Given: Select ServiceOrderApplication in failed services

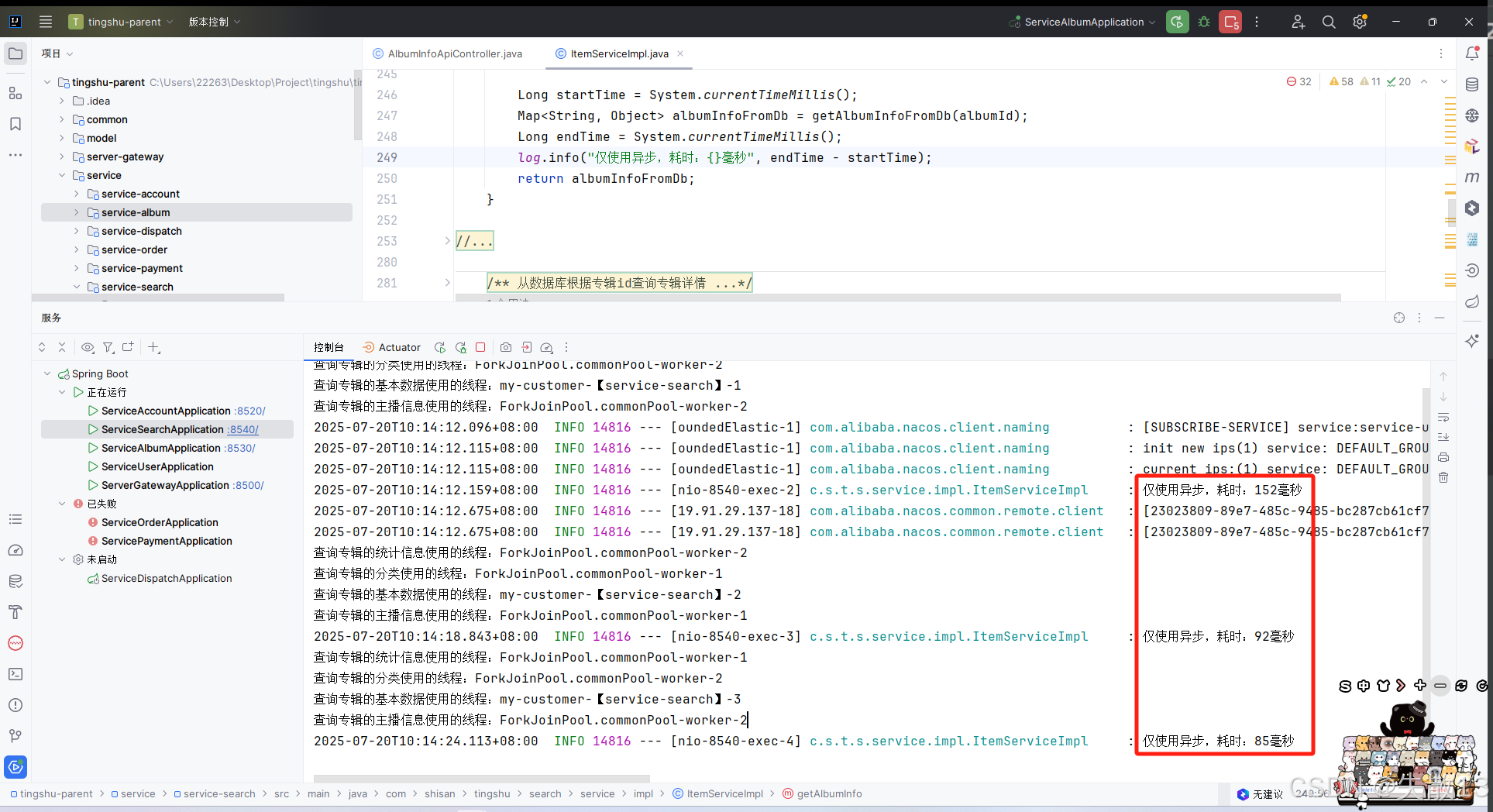Looking at the screenshot, I should tap(160, 522).
